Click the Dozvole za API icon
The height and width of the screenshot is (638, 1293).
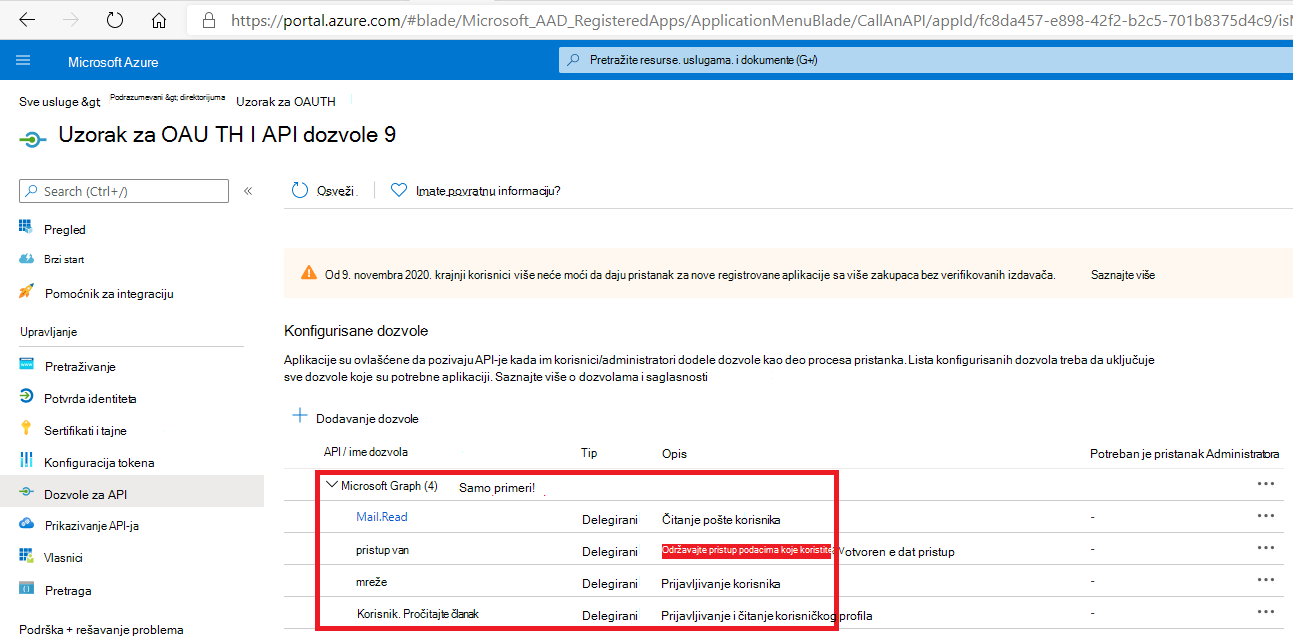pyautogui.click(x=27, y=494)
